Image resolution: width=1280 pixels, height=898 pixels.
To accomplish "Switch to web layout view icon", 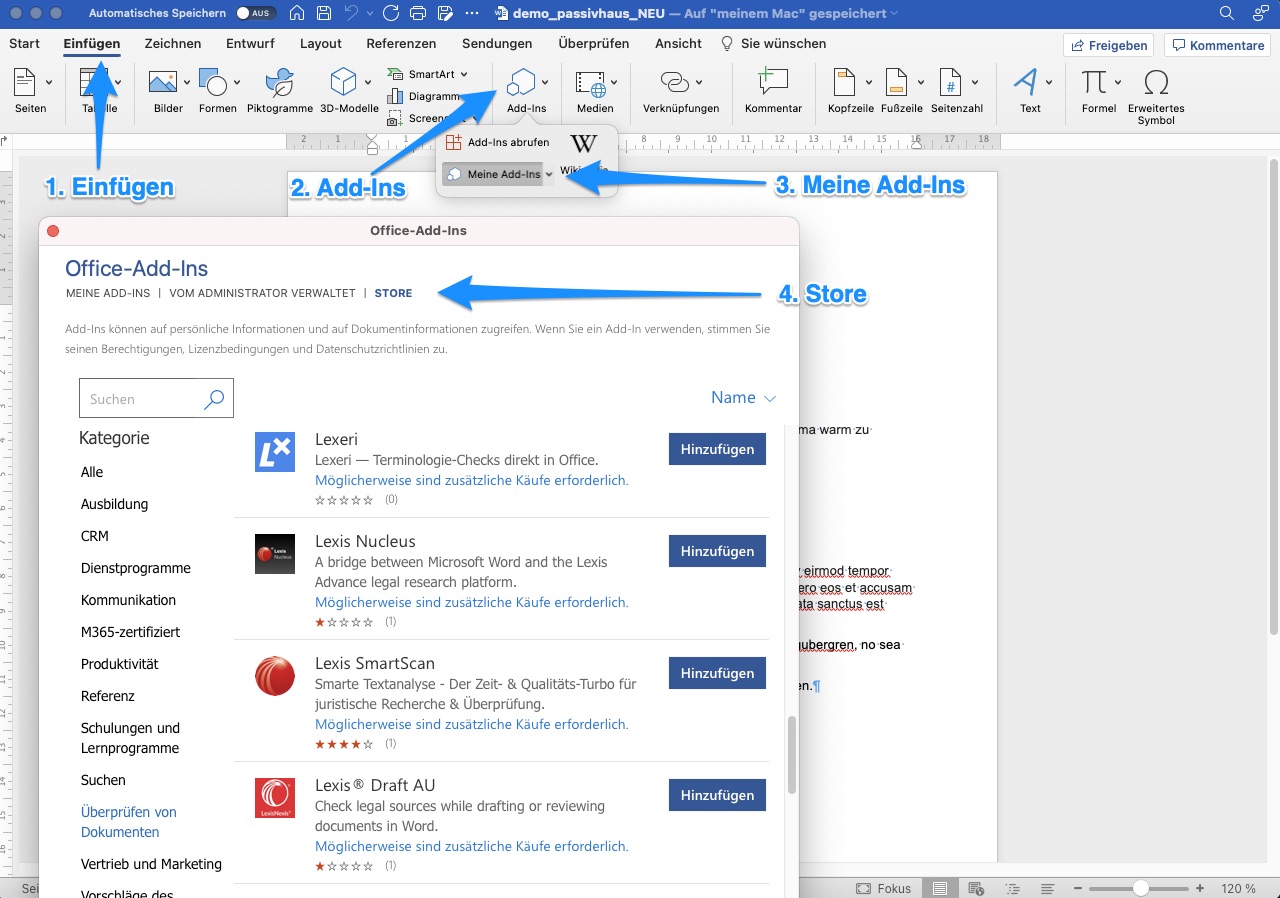I will coord(976,888).
